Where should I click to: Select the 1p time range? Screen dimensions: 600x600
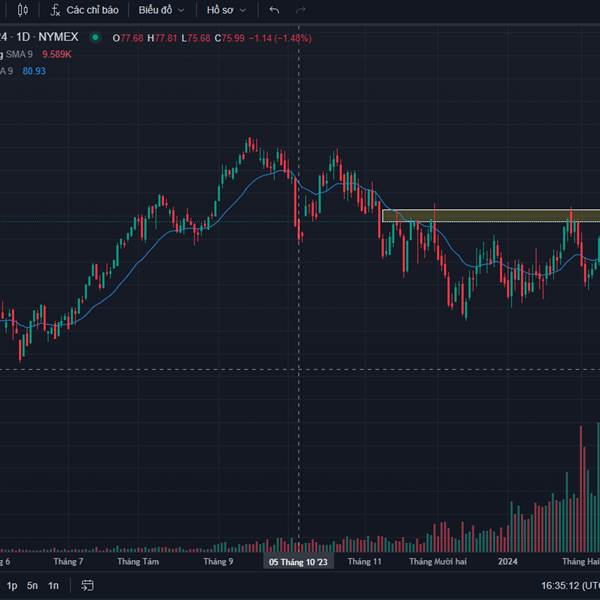coord(12,585)
